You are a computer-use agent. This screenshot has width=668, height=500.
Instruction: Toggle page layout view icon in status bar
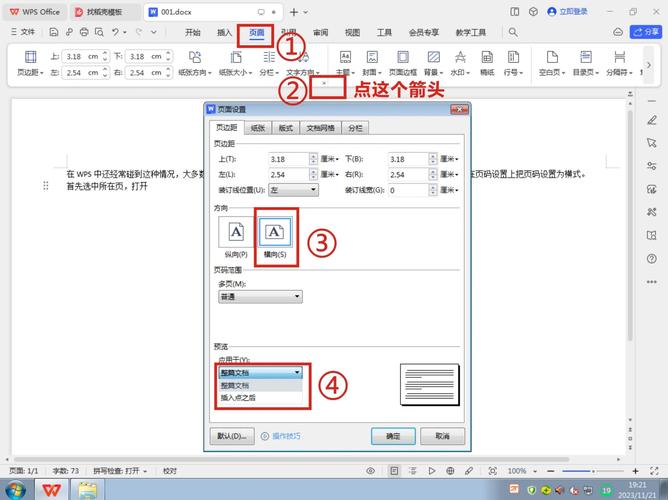click(394, 471)
